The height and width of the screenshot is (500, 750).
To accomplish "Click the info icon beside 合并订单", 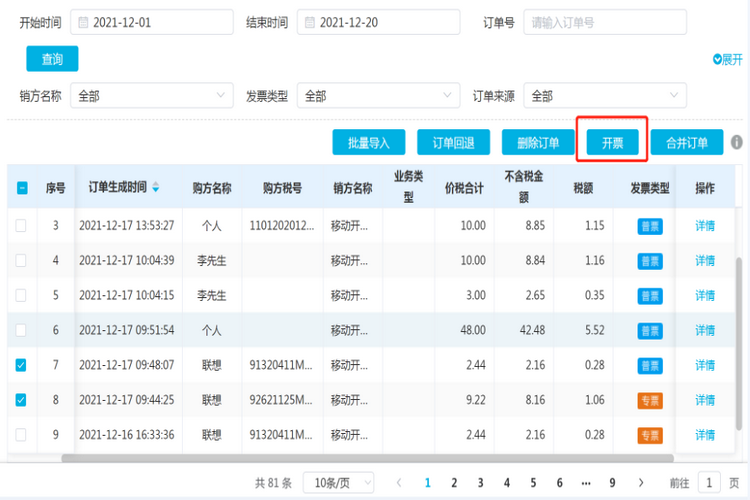I will click(x=736, y=143).
